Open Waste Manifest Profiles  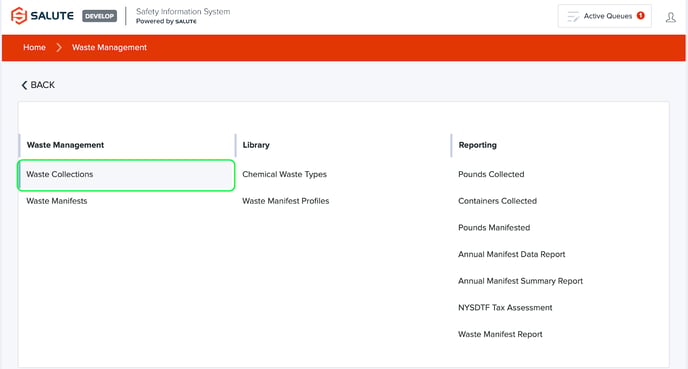click(286, 201)
